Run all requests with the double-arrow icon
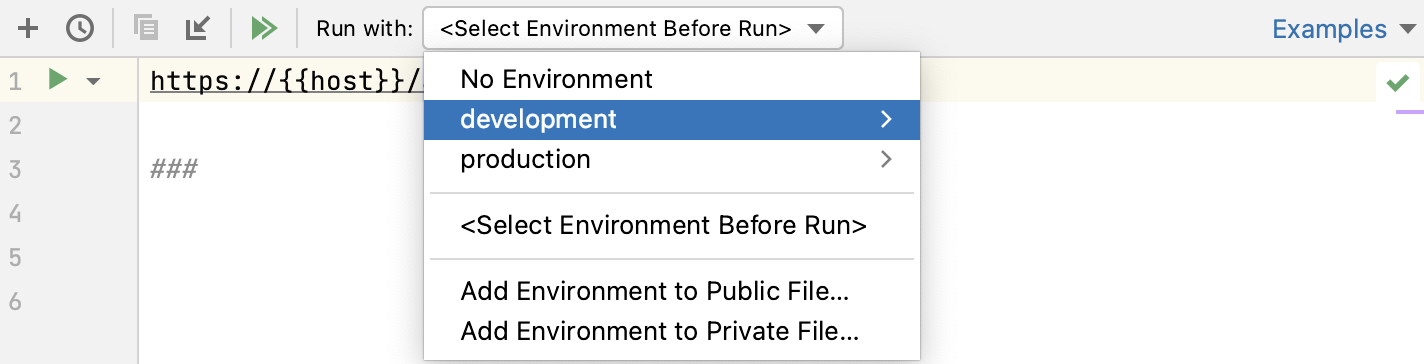The image size is (1424, 364). pos(264,28)
